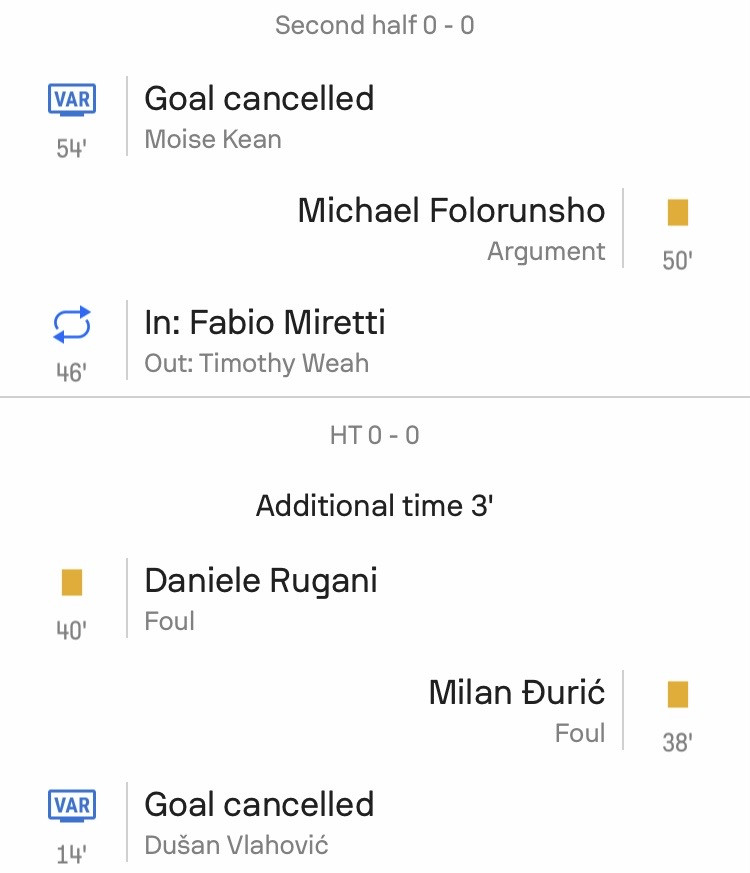750x873 pixels.
Task: Click the substitution arrows icon at 46'
Action: [72, 323]
